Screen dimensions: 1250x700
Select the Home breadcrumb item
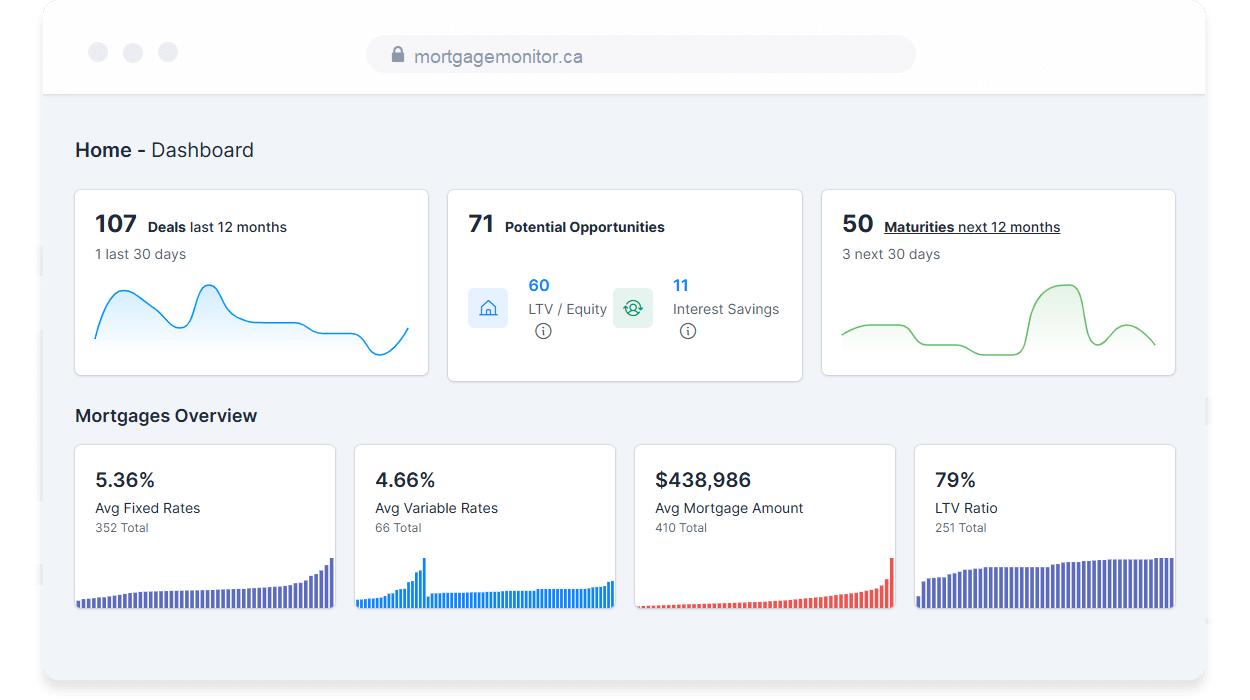(x=104, y=149)
